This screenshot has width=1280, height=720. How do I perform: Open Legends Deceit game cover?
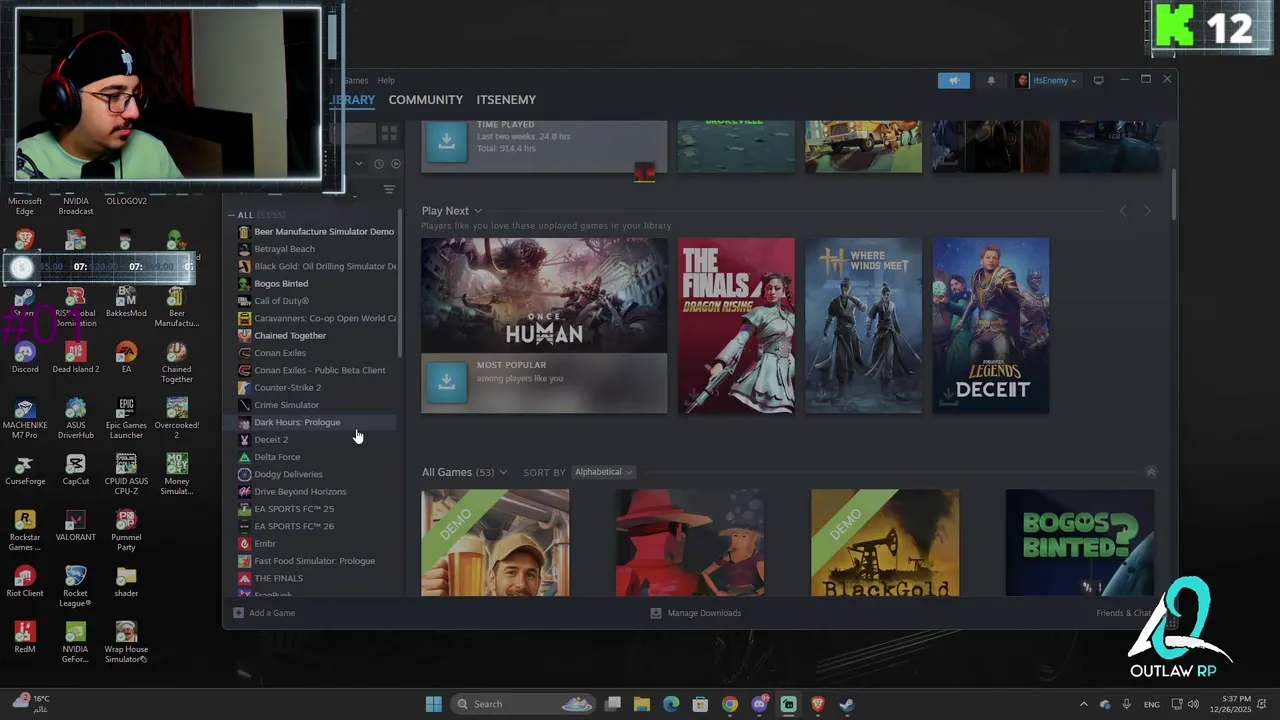click(991, 325)
